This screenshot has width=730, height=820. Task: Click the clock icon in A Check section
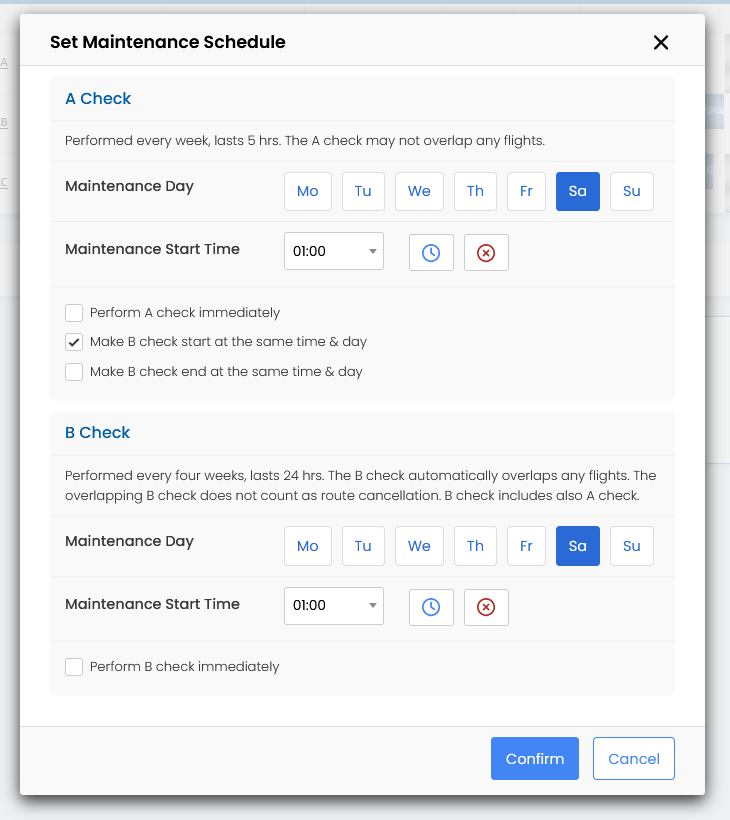point(431,253)
